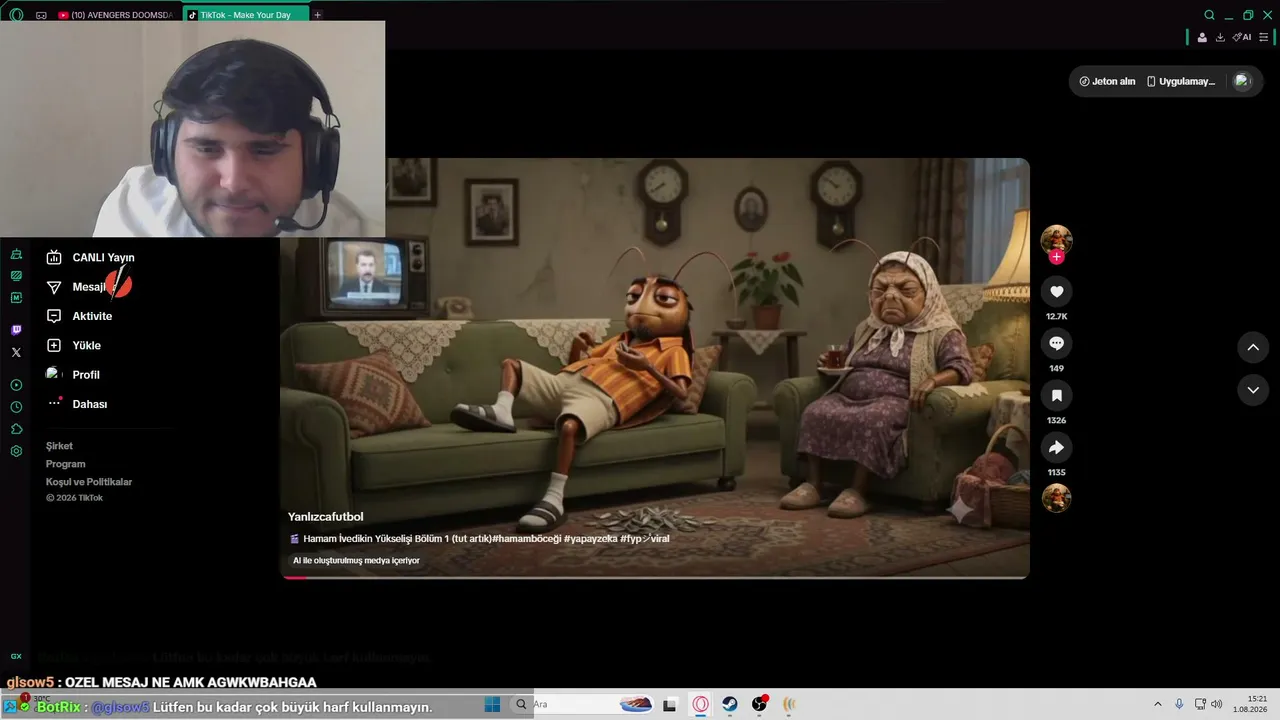Open the browser AI assistant button
The height and width of the screenshot is (720, 1280).
1242,37
